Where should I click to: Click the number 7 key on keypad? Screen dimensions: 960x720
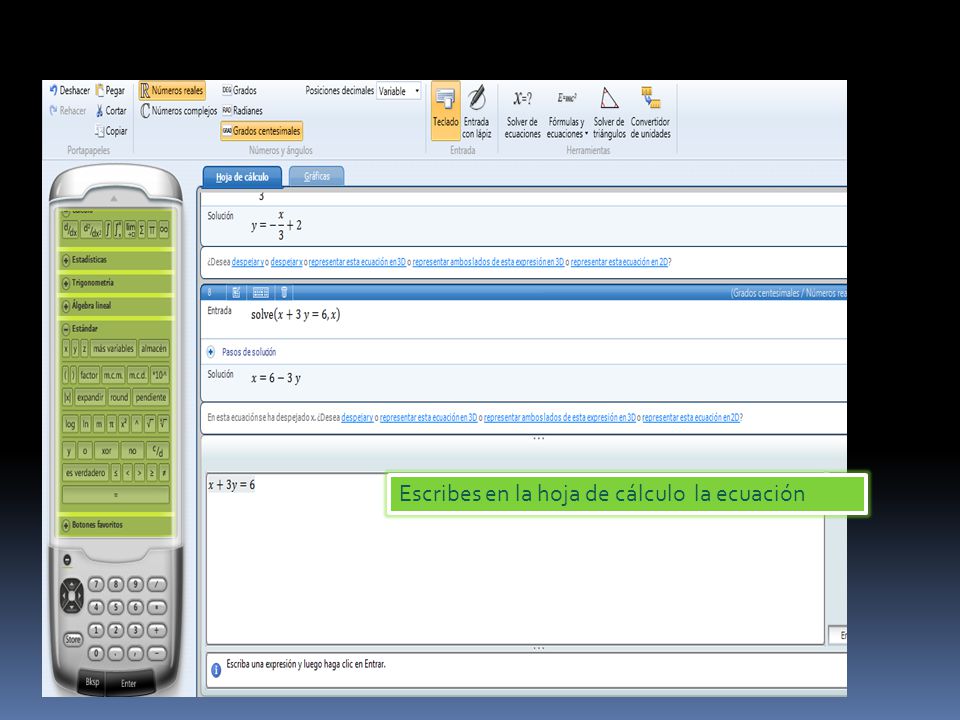point(96,584)
